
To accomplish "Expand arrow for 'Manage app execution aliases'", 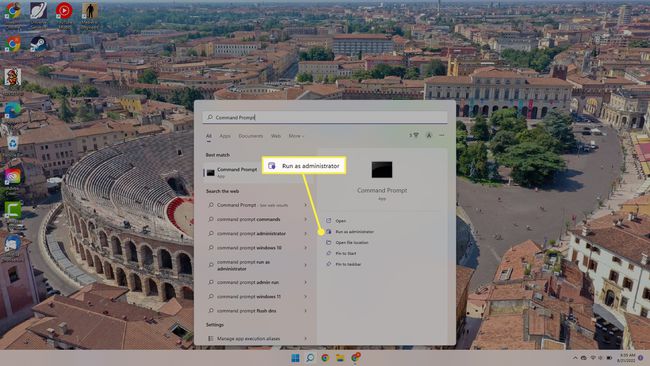I will [x=306, y=339].
